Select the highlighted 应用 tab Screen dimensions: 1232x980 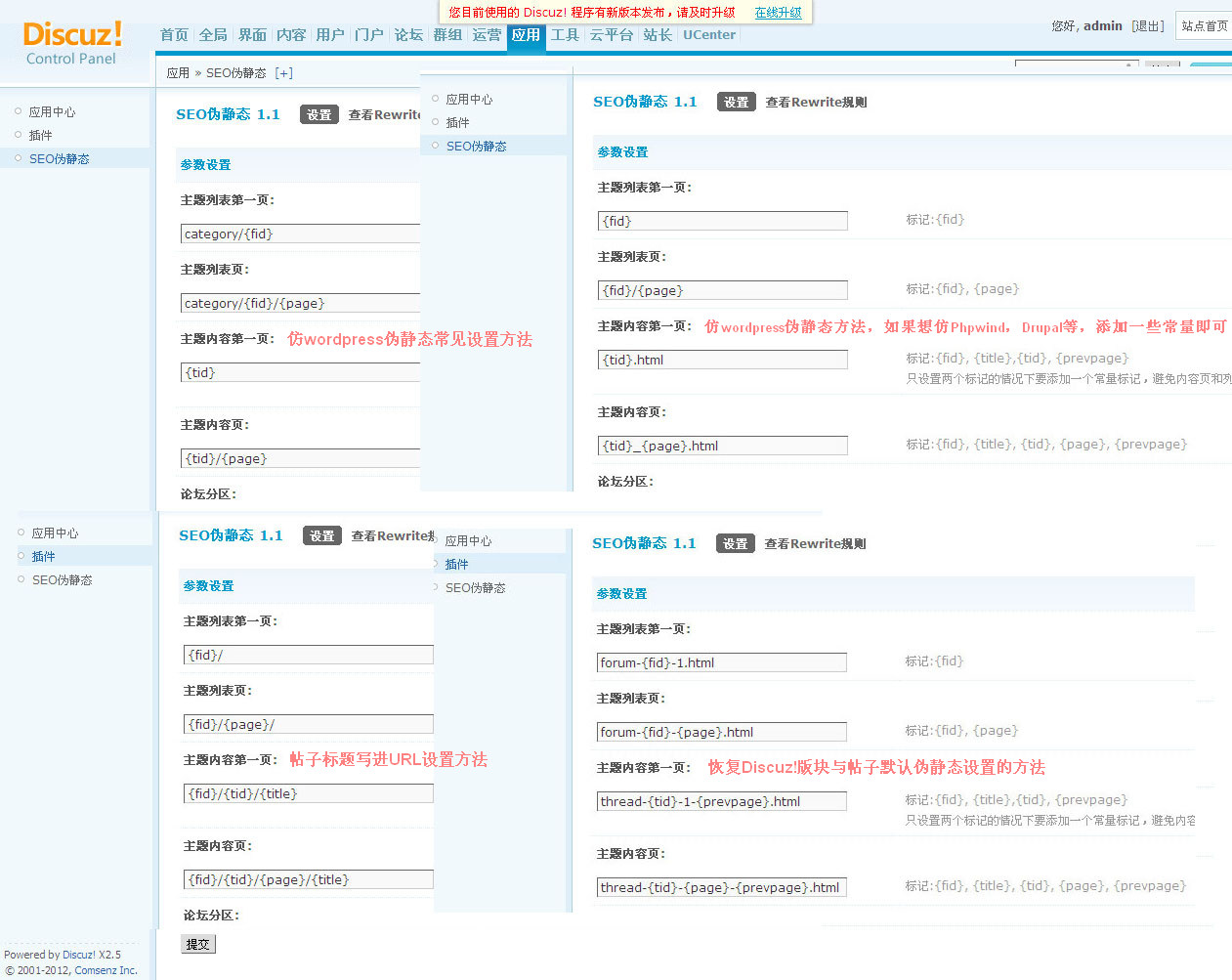point(526,35)
